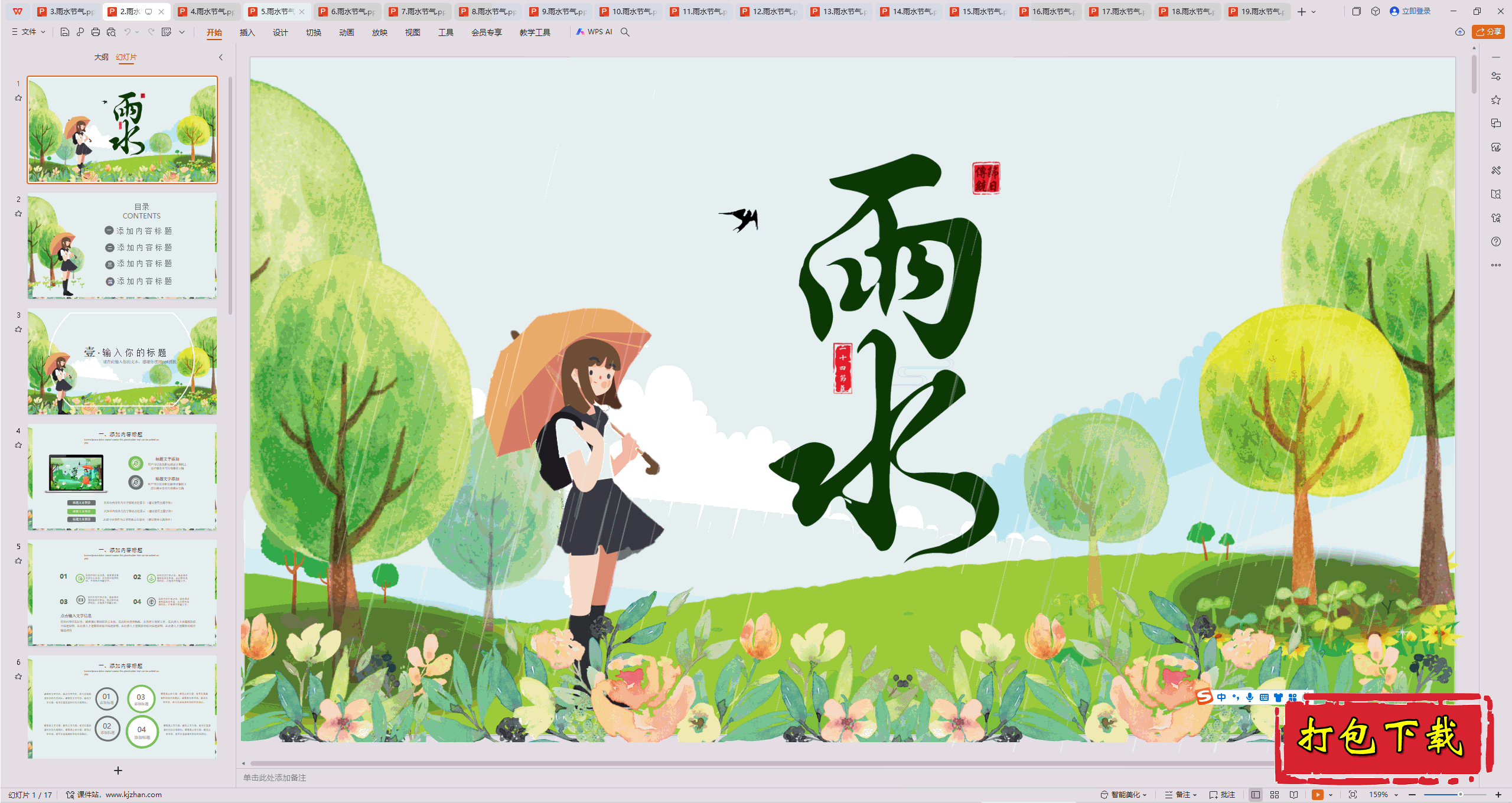Image resolution: width=1512 pixels, height=803 pixels.
Task: Open the 设计 design ribbon tab
Action: (280, 32)
